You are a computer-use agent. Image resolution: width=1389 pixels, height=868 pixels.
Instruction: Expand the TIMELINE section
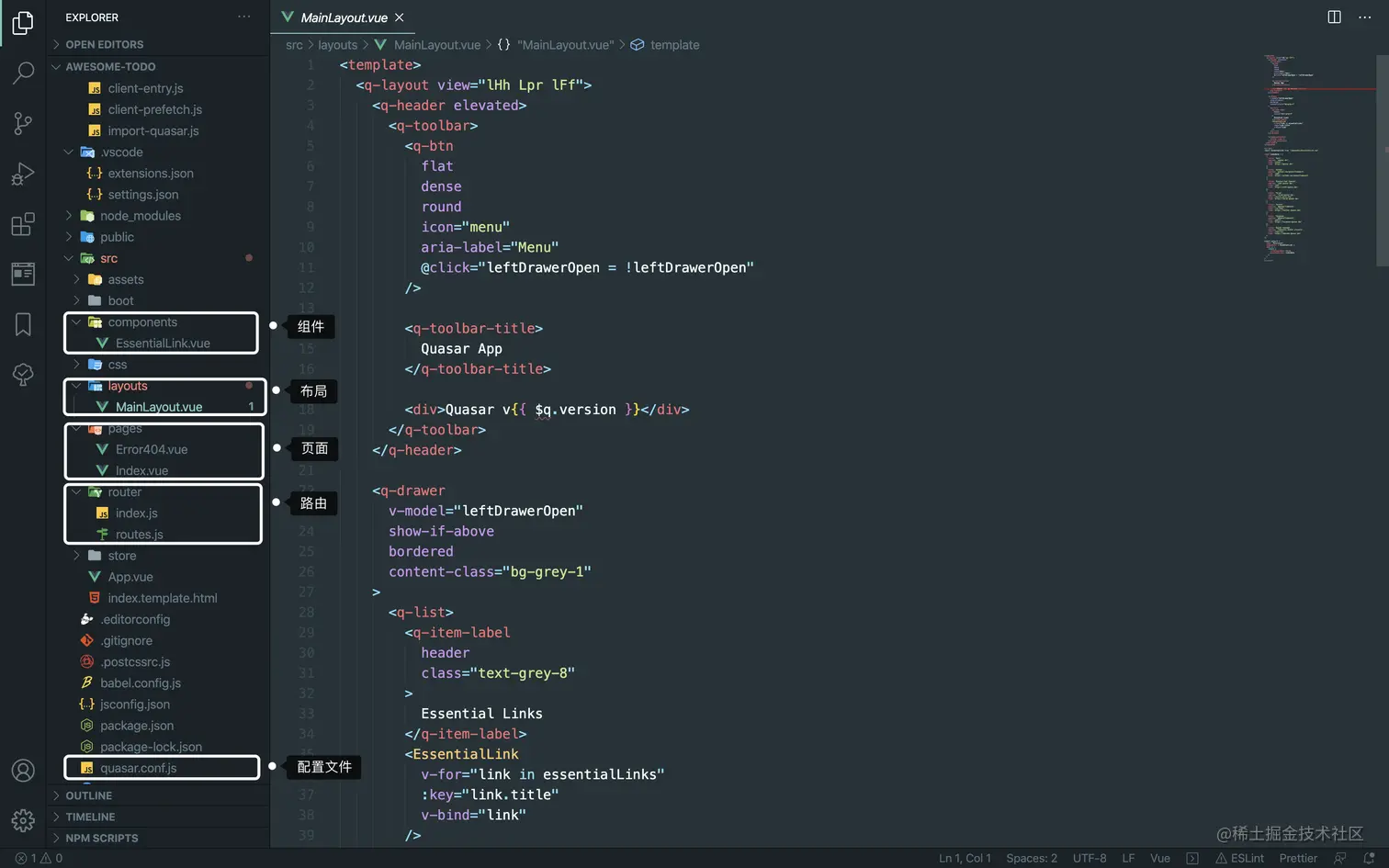point(158,817)
